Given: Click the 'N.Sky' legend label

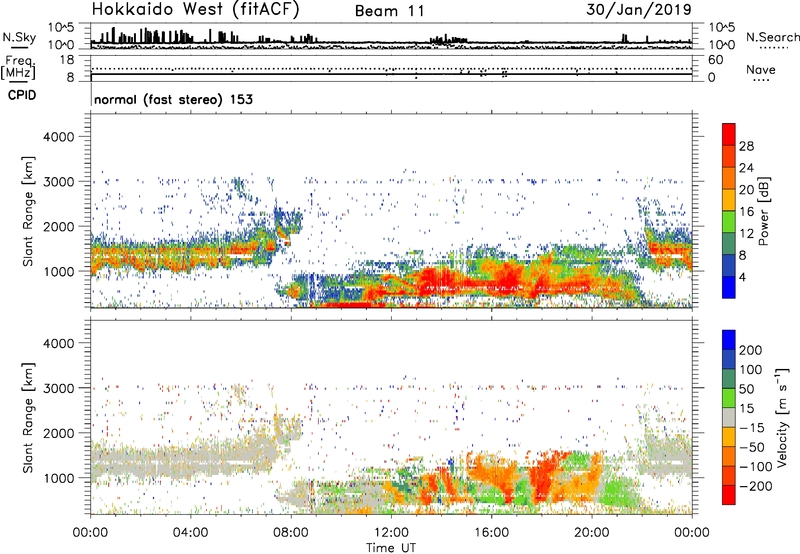Looking at the screenshot, I should 19,37.
